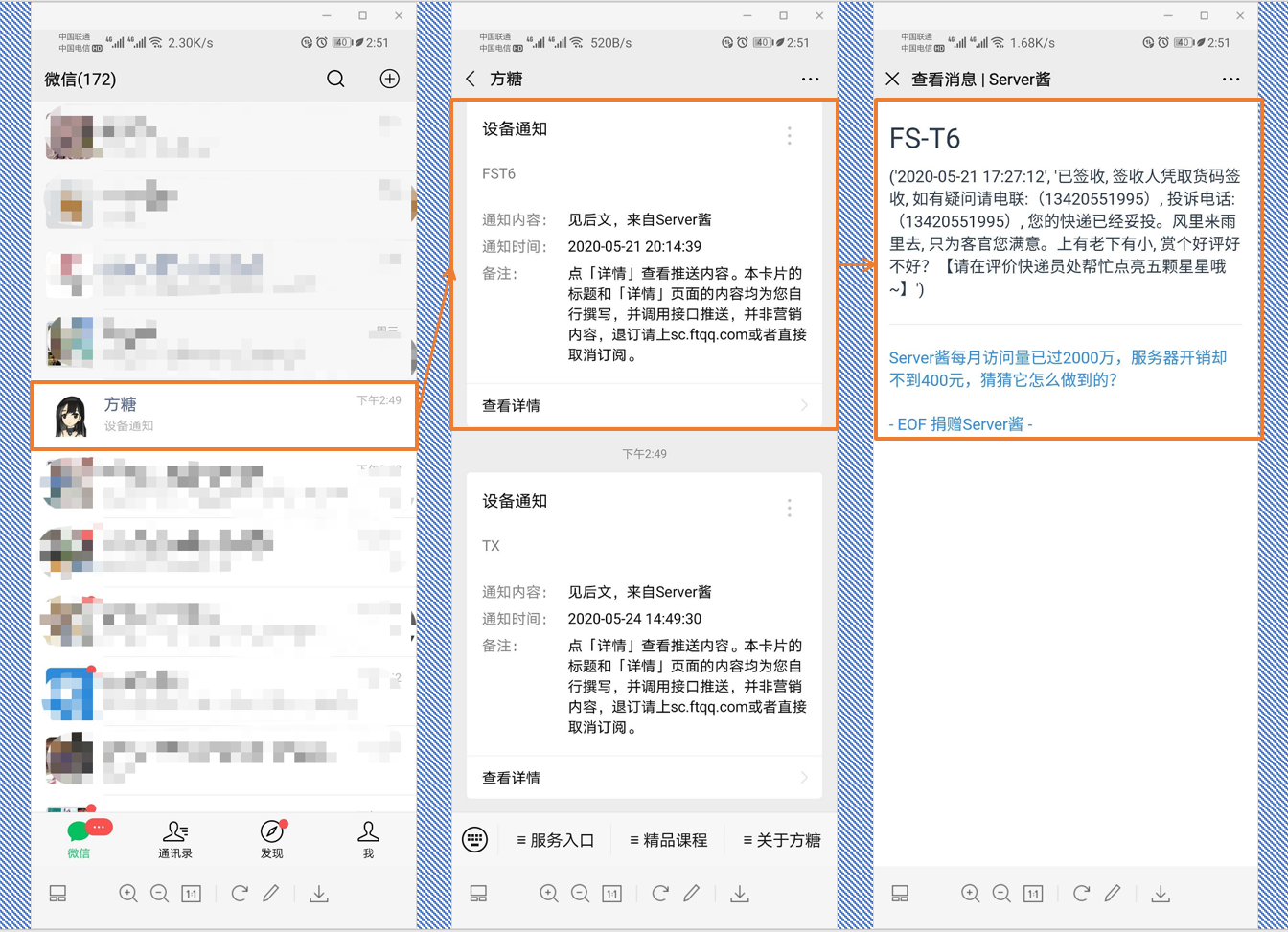Zoom out on the right viewer window
The image size is (1288, 932).
(x=1001, y=893)
